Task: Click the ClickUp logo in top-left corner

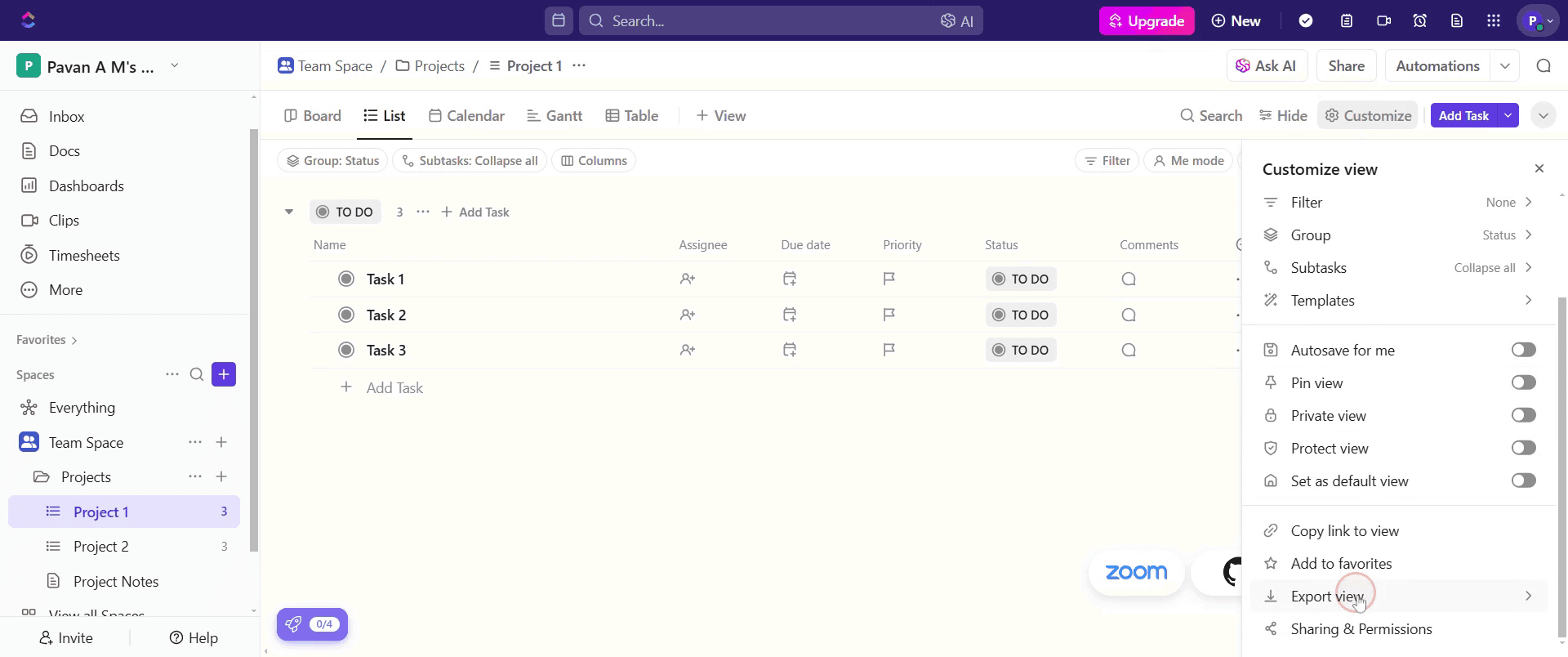Action: click(29, 20)
